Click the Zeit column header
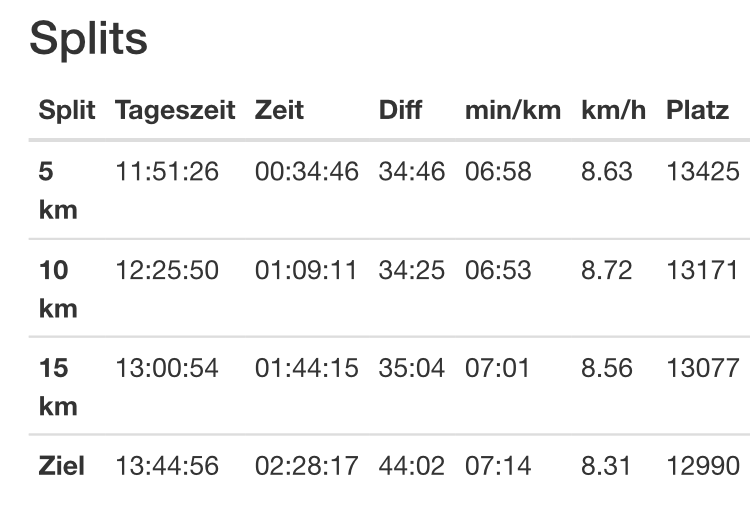Viewport: 750px width, 513px height. click(x=279, y=111)
